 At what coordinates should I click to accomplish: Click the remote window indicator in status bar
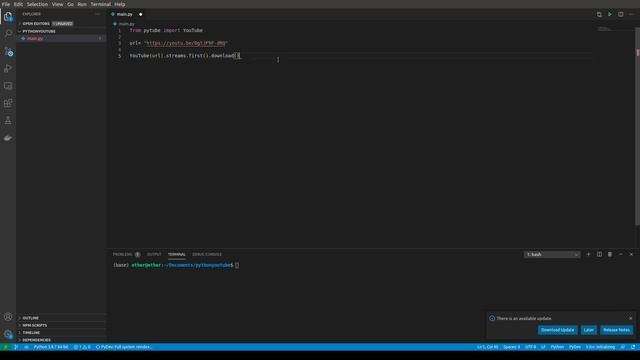[5, 347]
